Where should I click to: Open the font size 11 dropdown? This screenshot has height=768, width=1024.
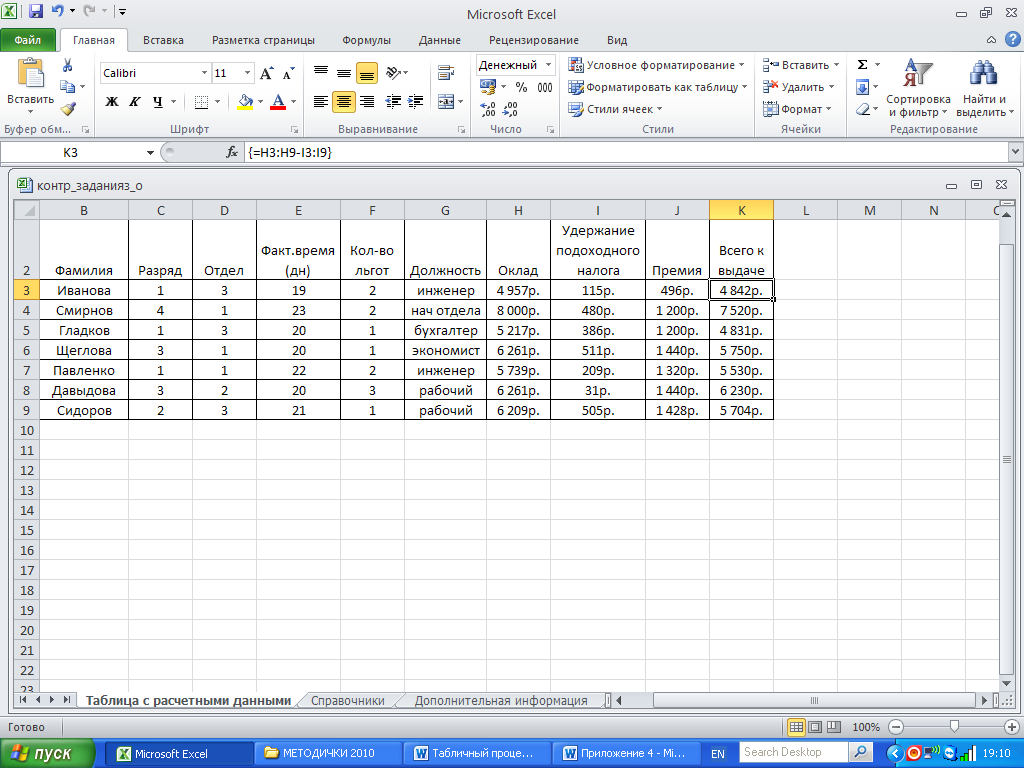pos(248,73)
